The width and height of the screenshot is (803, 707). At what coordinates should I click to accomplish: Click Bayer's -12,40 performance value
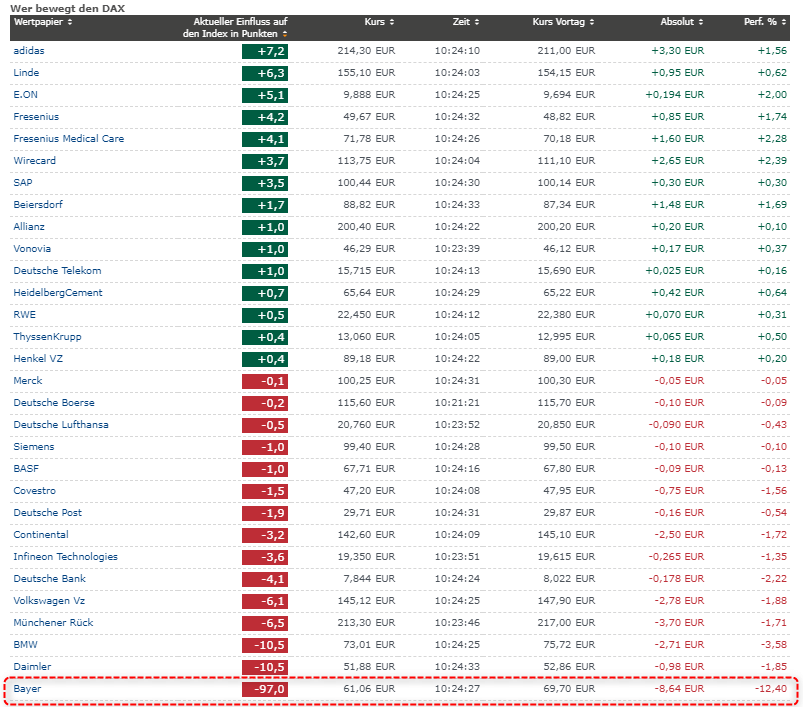(771, 689)
